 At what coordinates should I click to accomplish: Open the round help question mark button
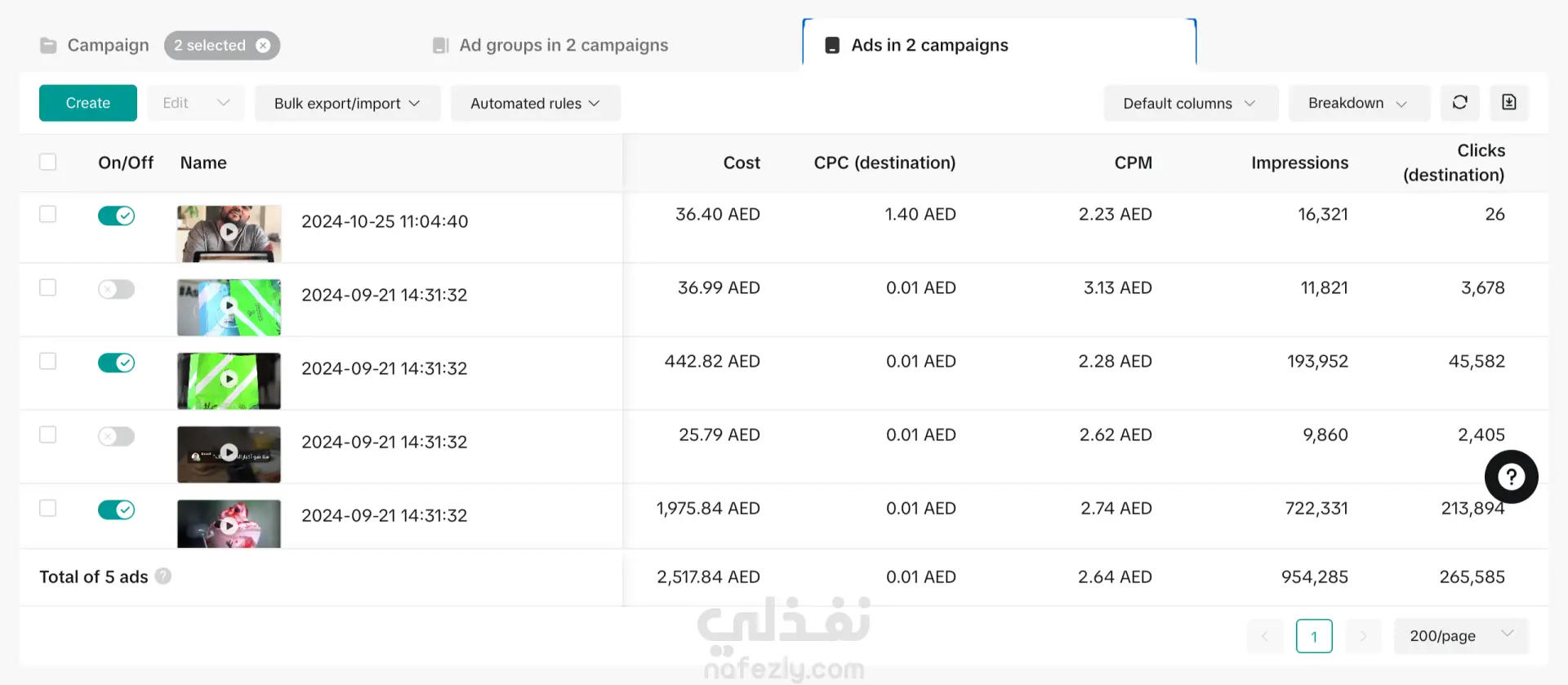(x=1511, y=477)
